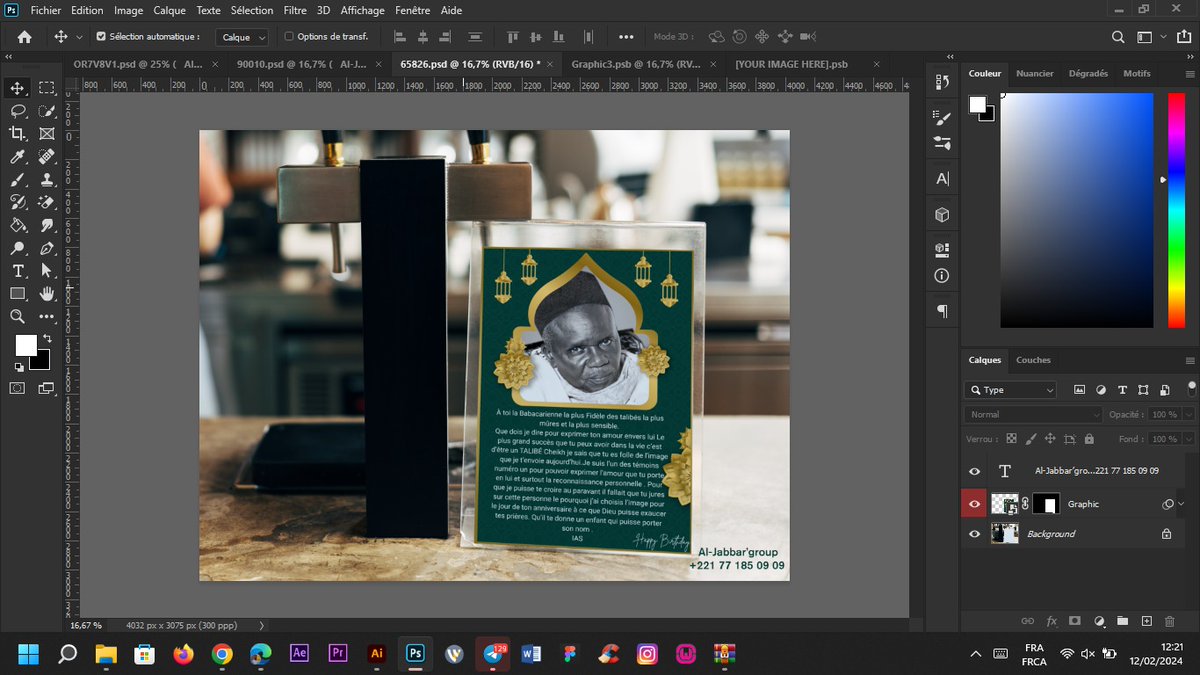Open the Calque auto-select dropdown
This screenshot has width=1200, height=675.
(x=244, y=37)
